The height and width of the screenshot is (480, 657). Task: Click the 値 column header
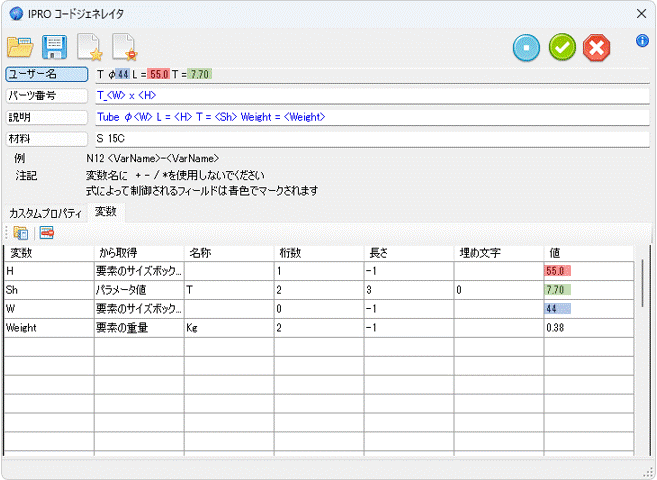(588, 252)
